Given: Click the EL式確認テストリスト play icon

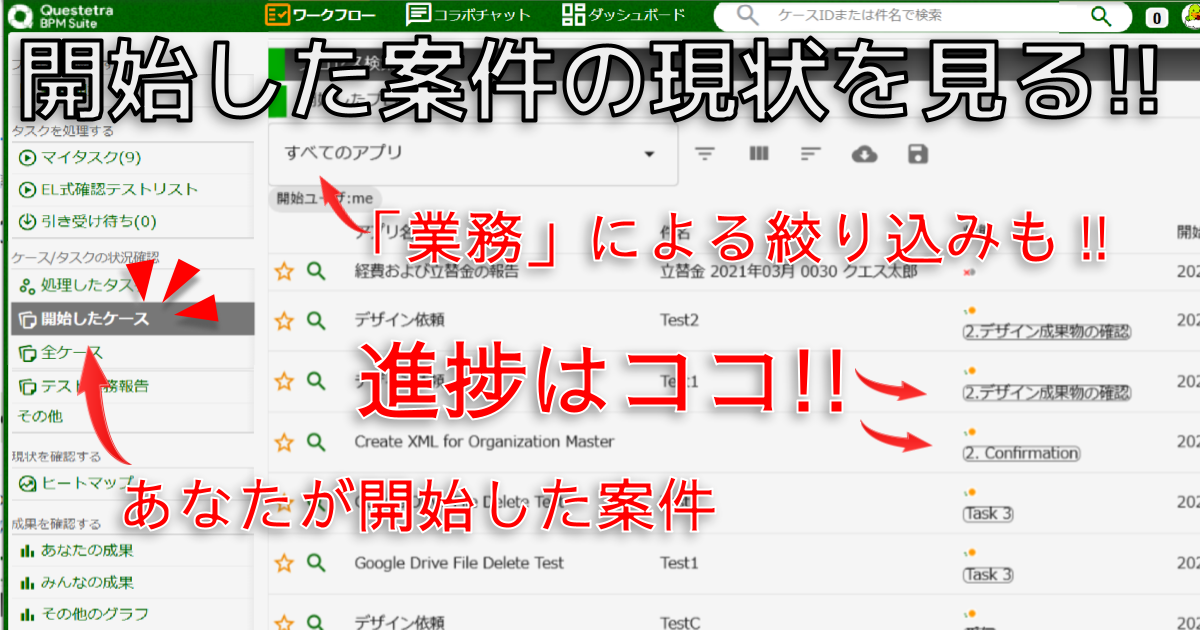Looking at the screenshot, I should point(27,189).
